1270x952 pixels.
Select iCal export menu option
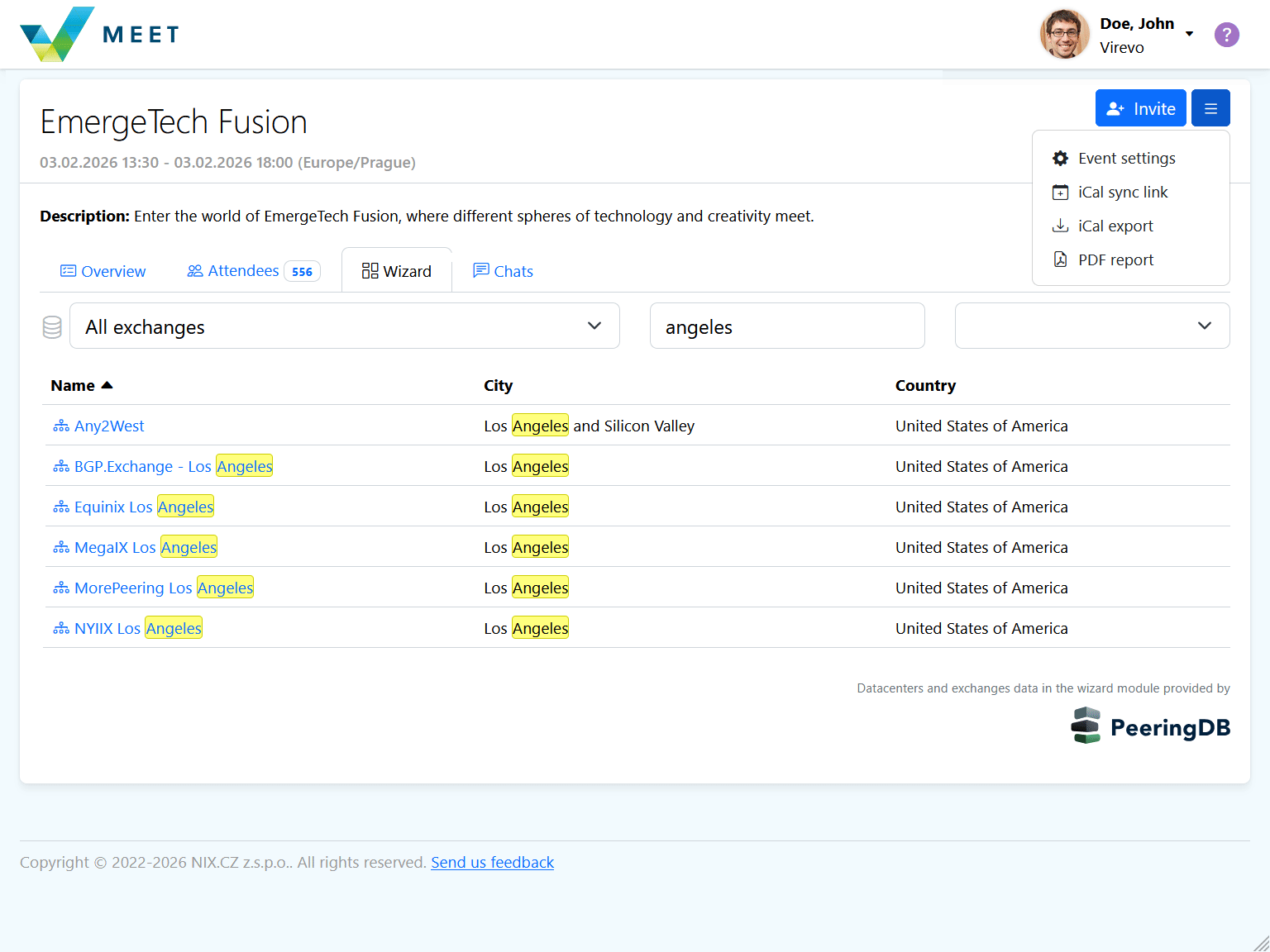1115,226
